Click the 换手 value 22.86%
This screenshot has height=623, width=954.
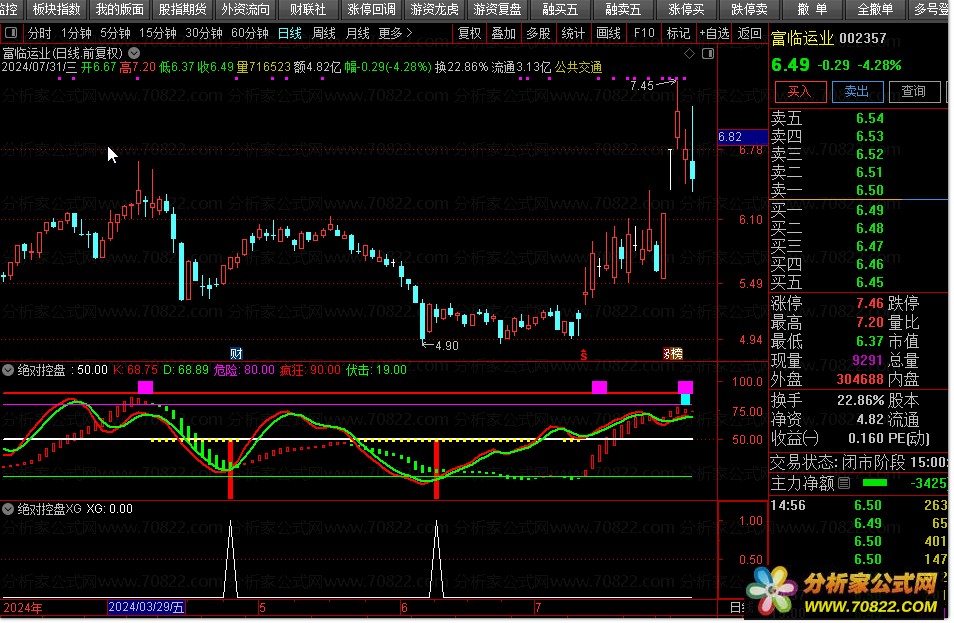pyautogui.click(x=860, y=400)
